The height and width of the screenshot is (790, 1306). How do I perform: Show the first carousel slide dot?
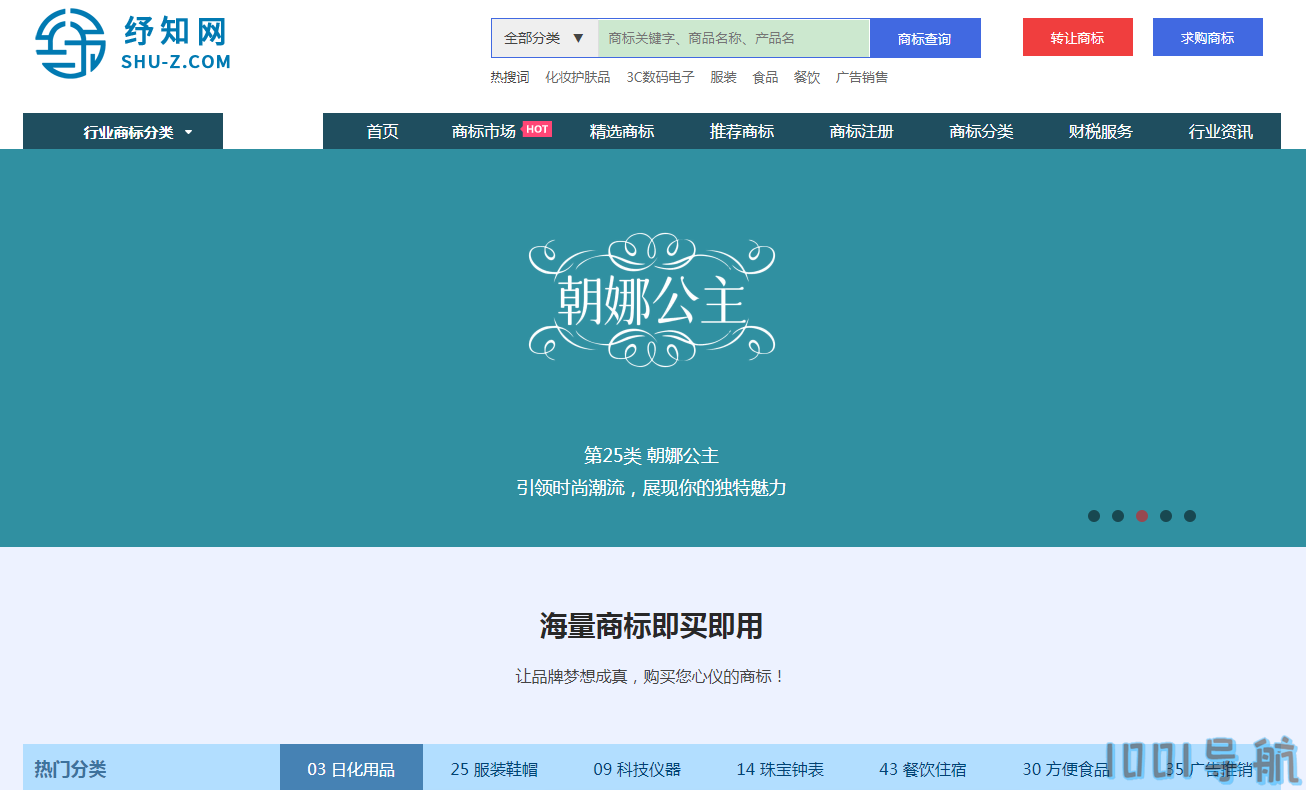1094,516
